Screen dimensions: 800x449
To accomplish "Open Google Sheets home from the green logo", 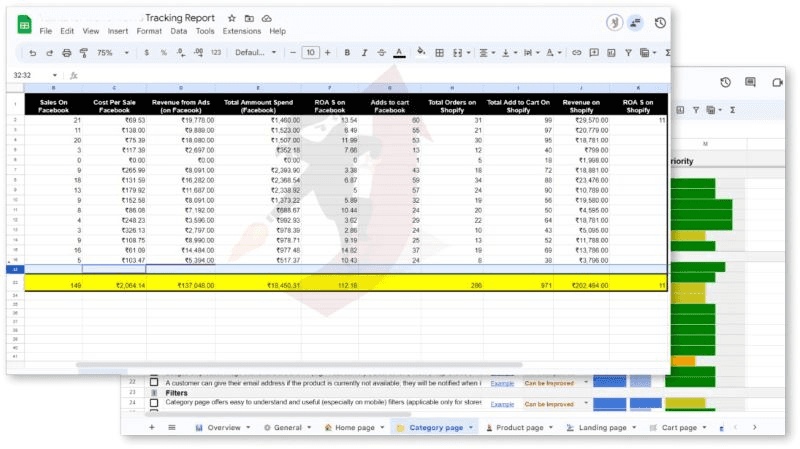I will [x=24, y=24].
